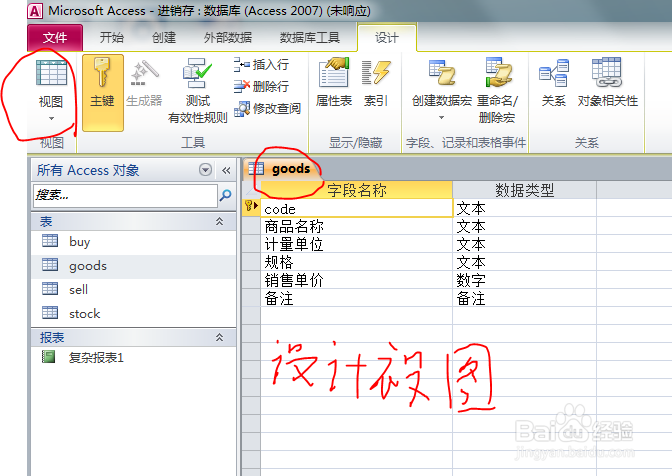Select the goods table in navigation
This screenshot has height=476, width=672.
[134, 266]
